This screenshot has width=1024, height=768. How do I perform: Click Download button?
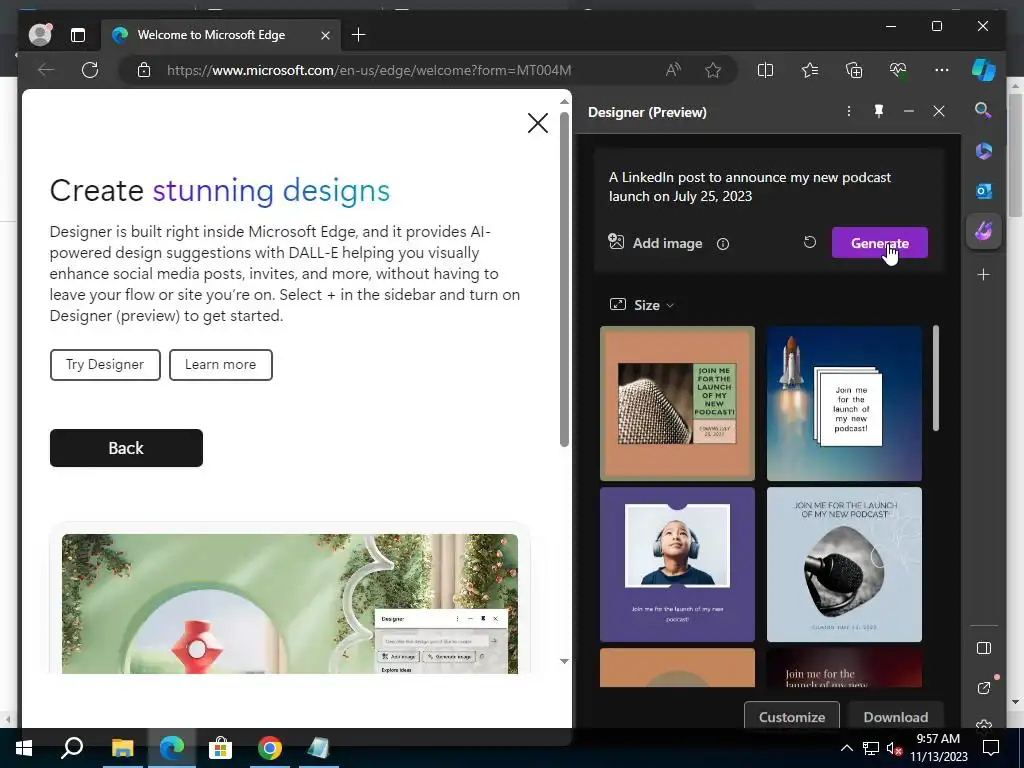point(895,715)
